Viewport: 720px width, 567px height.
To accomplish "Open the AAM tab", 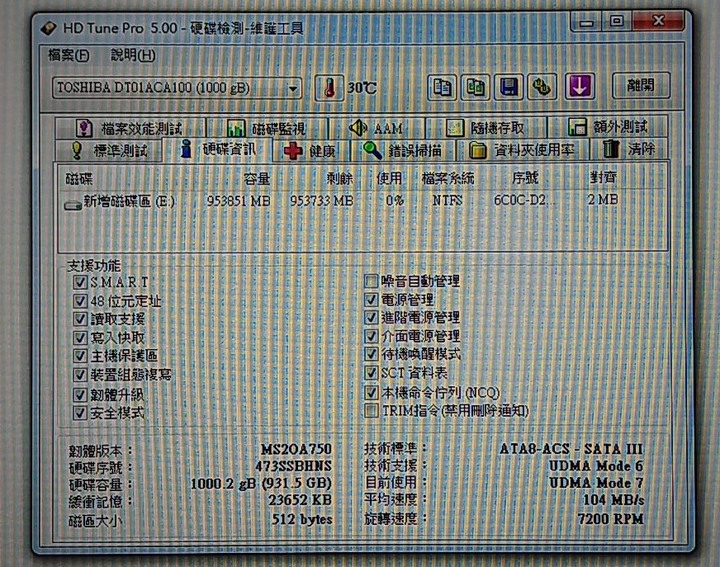I will [377, 128].
